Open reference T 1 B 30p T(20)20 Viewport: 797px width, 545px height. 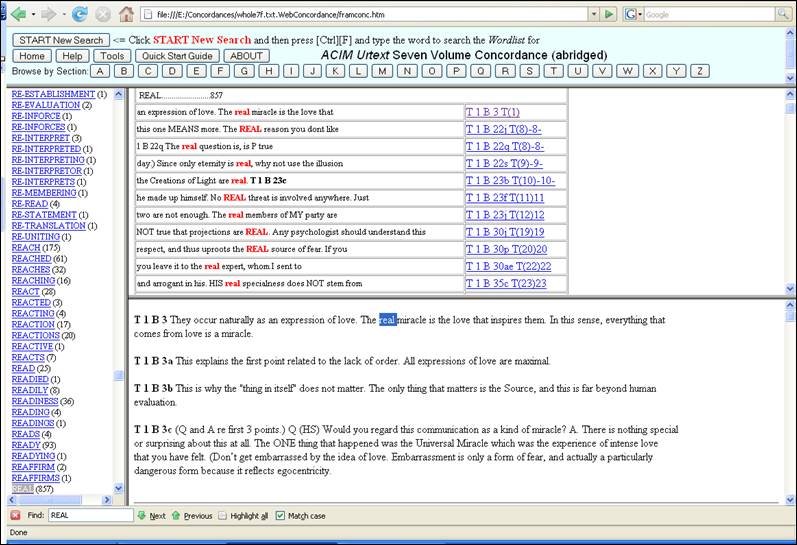click(x=506, y=249)
